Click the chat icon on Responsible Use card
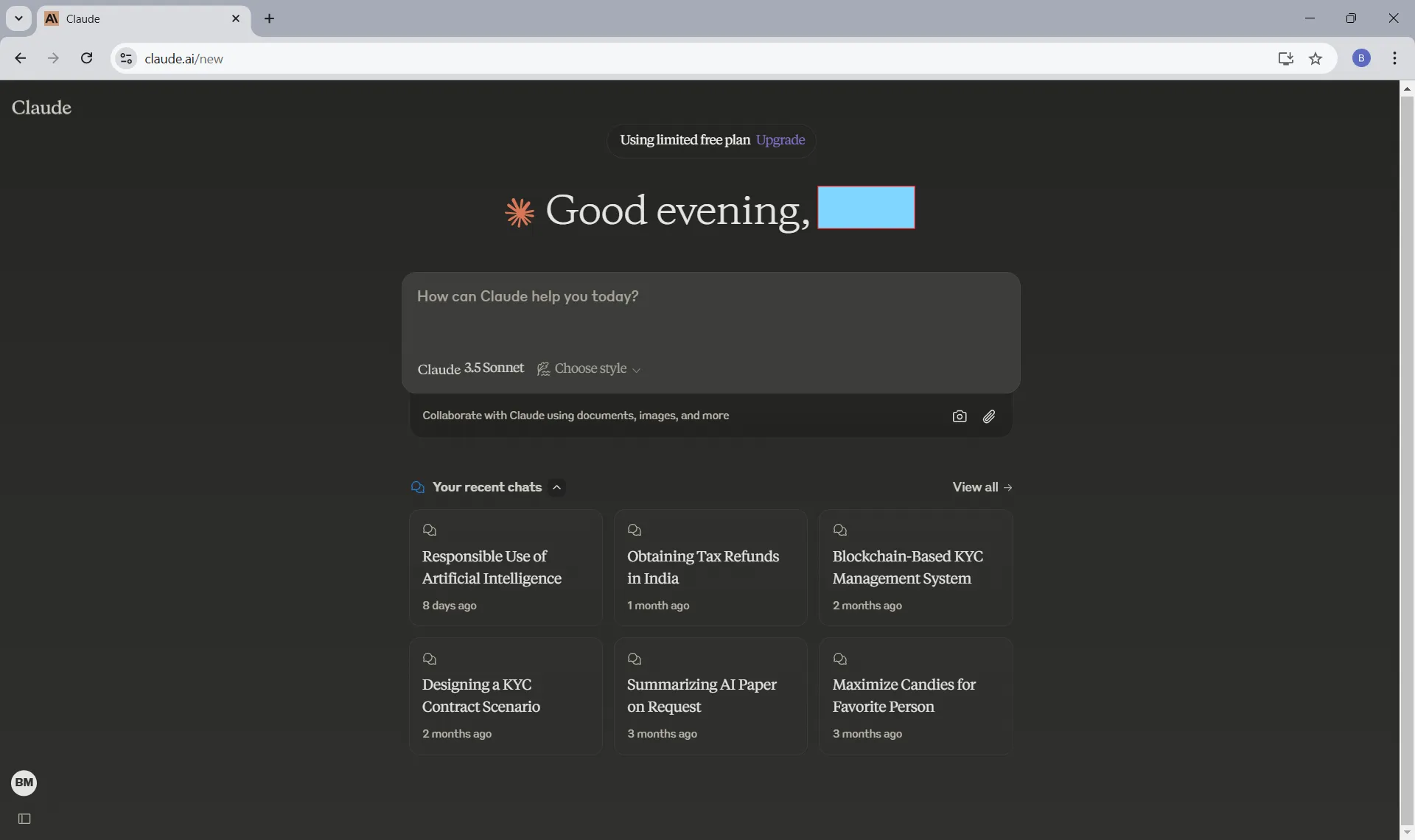 pyautogui.click(x=430, y=530)
